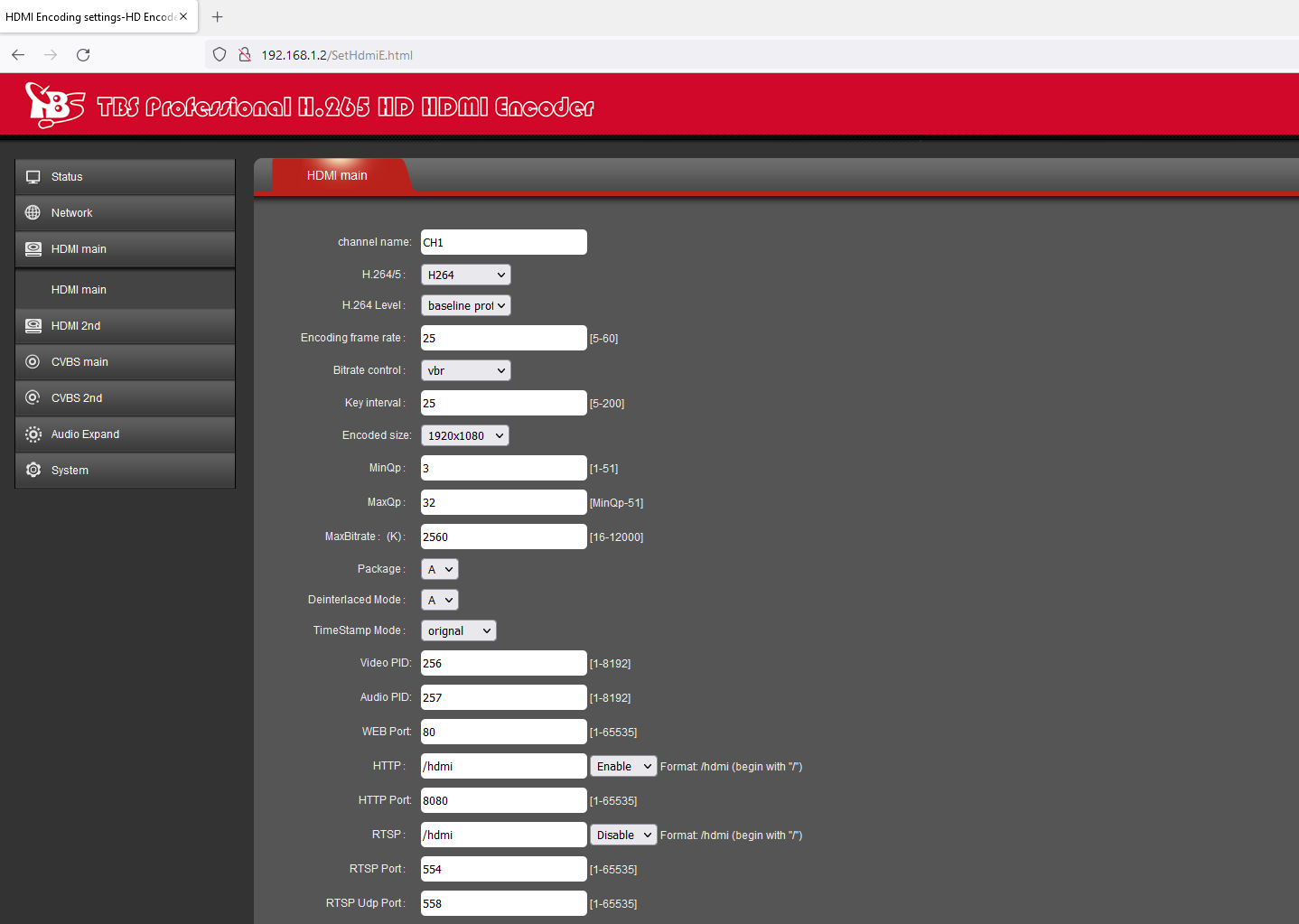Open the Encoded size dropdown
The height and width of the screenshot is (924, 1299).
[x=465, y=435]
